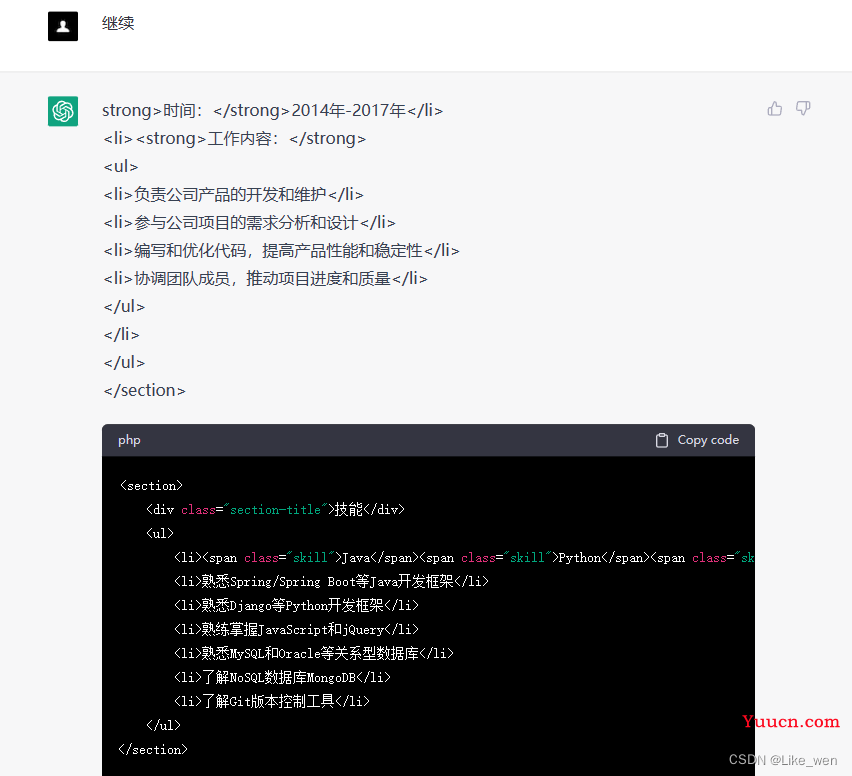Click the code line 熟悉Django等Python开发框架
852x776 pixels.
tap(297, 605)
